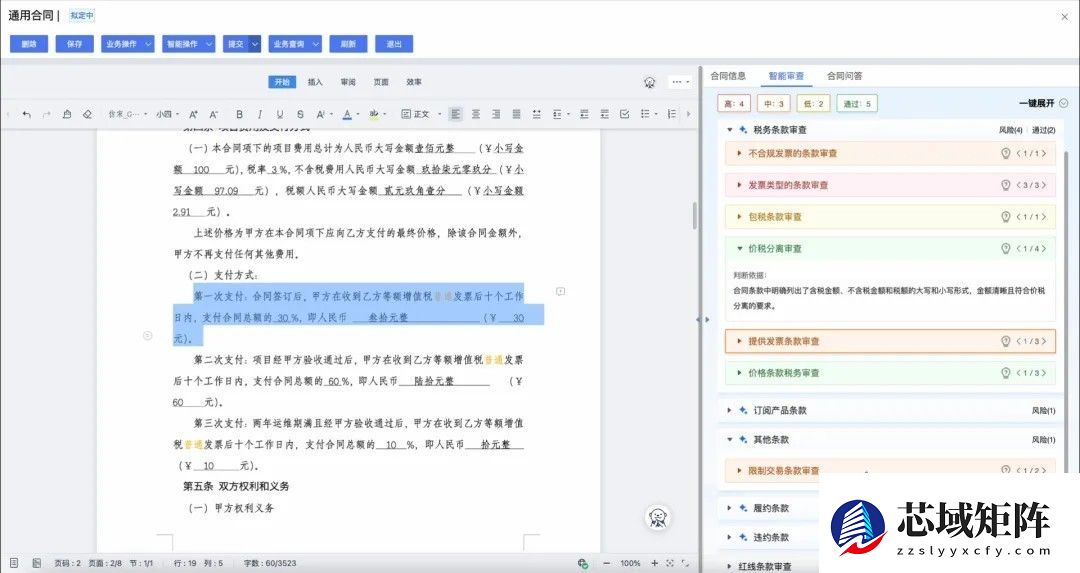Click lightbulb icon on 包税条款审查 row

1006,217
